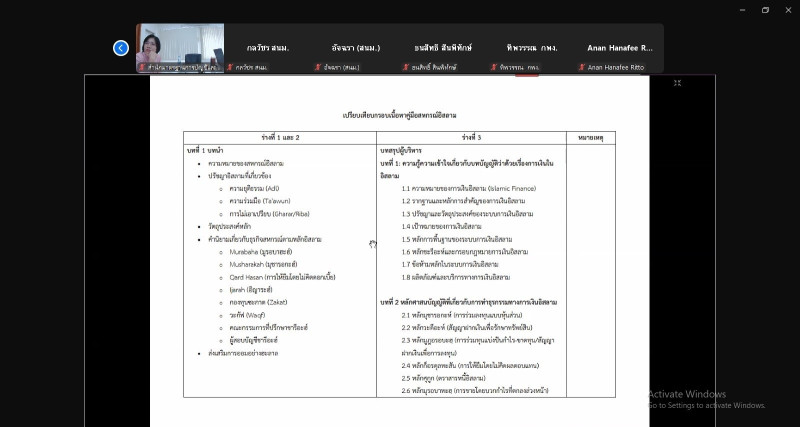Click the 'บทสรุปผู้บริหาร' heading
This screenshot has width=800, height=427.
(401, 150)
